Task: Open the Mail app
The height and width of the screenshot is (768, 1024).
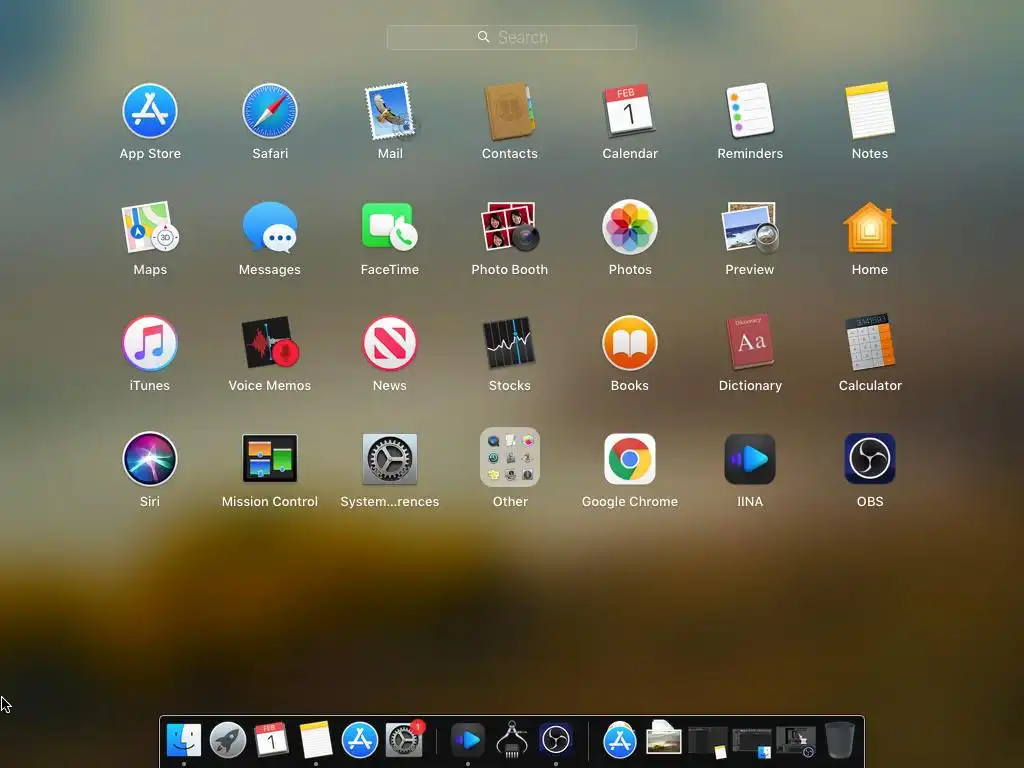Action: 390,111
